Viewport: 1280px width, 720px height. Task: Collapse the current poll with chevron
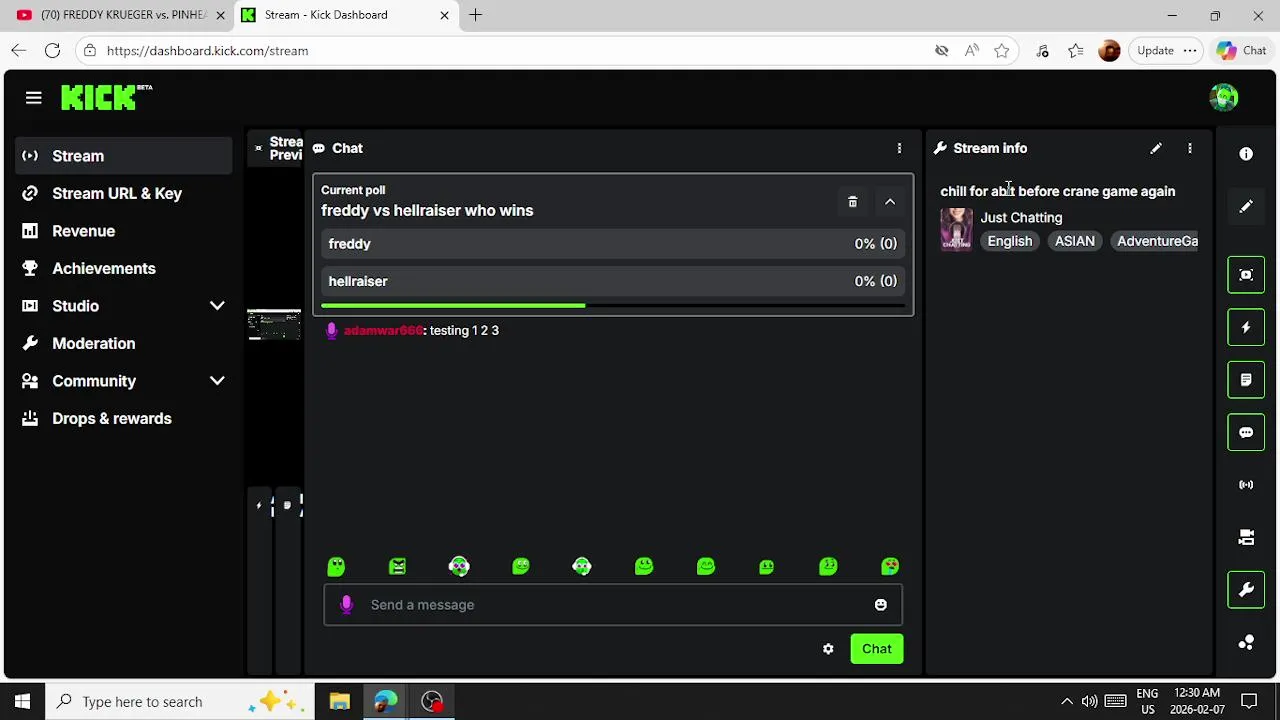point(890,202)
